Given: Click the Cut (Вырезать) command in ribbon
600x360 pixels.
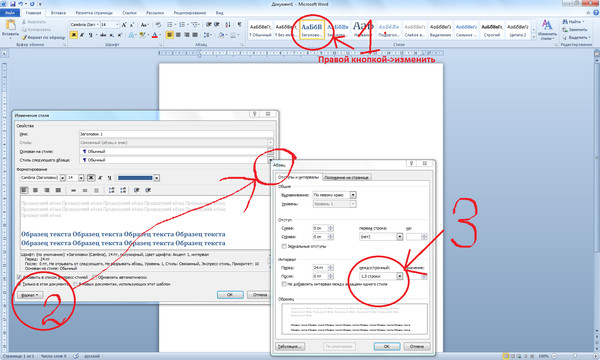Looking at the screenshot, I should pyautogui.click(x=34, y=22).
